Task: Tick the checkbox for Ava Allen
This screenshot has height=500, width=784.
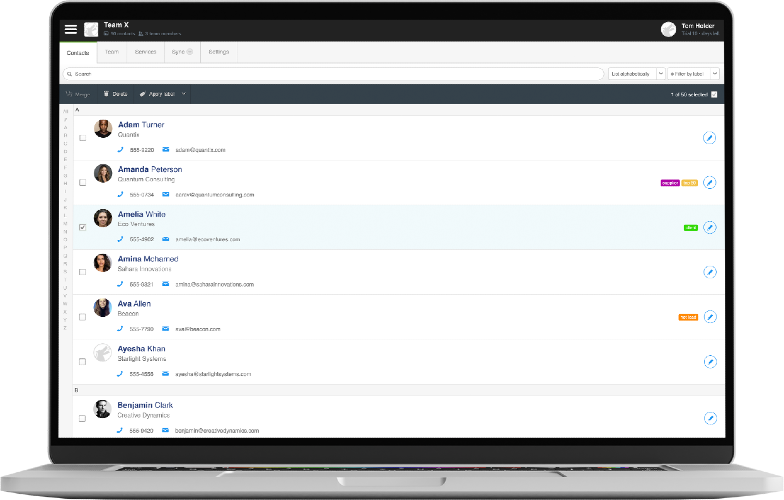Action: [x=82, y=317]
